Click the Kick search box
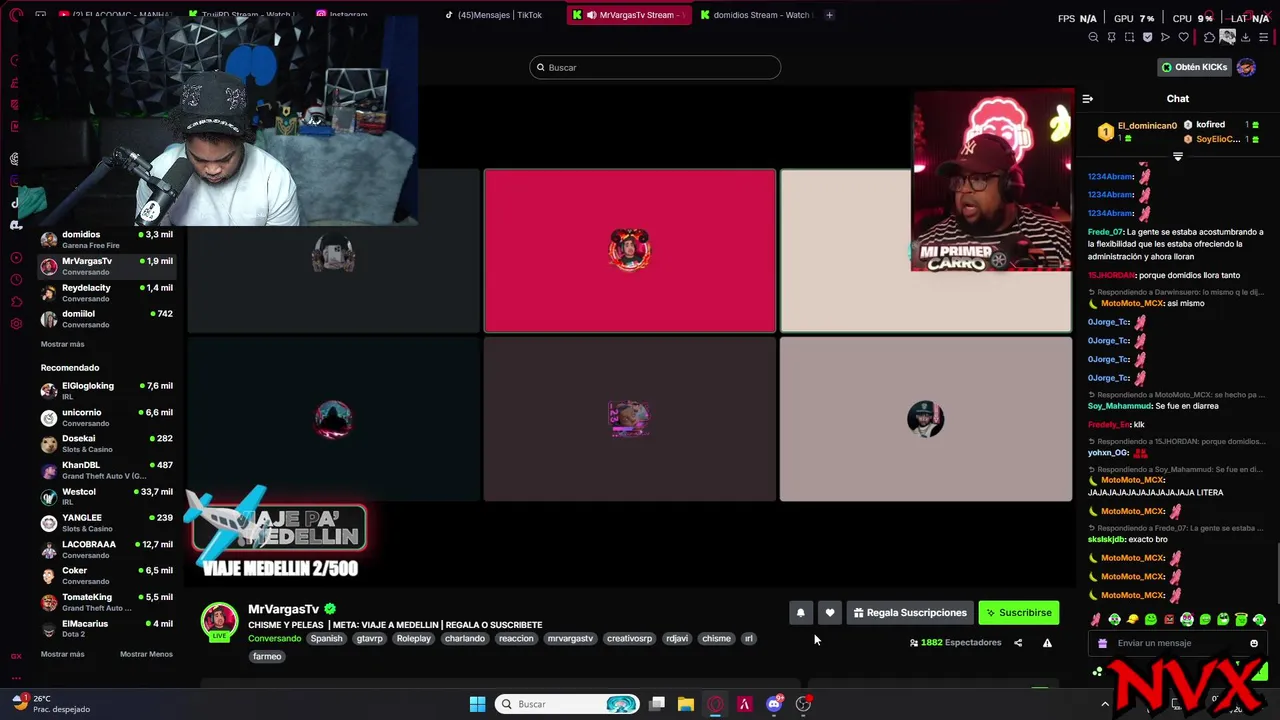The height and width of the screenshot is (720, 1280). pos(655,67)
